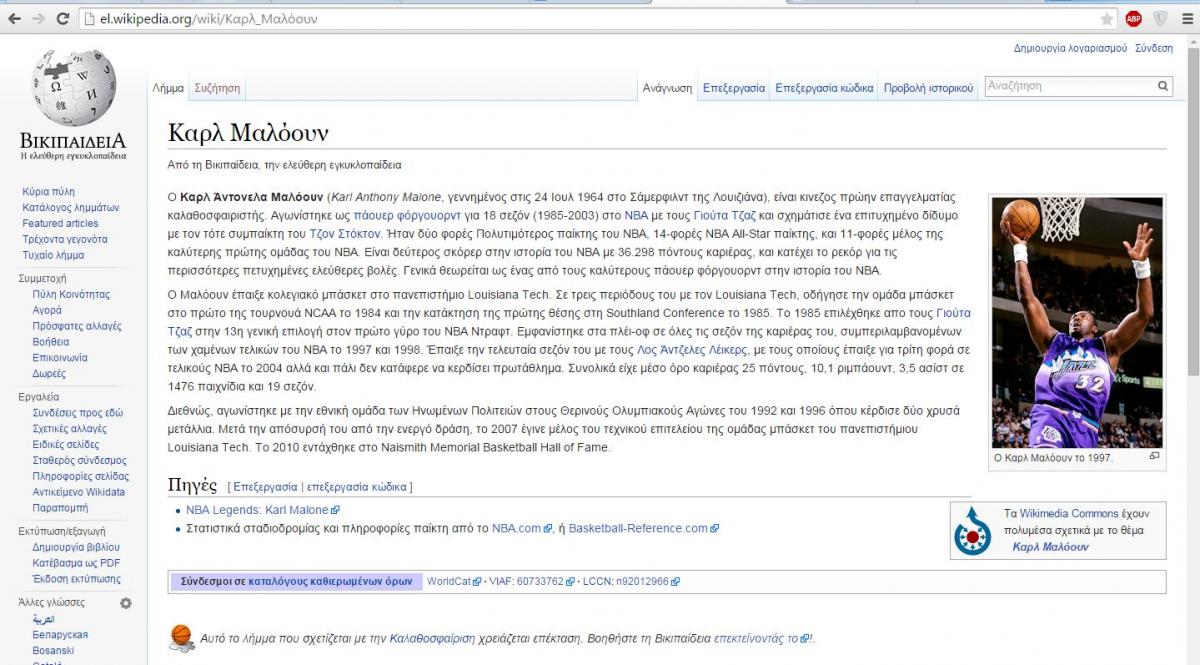Viewport: 1200px width, 665px height.
Task: Open Αγορά sidebar link
Action: click(x=47, y=310)
